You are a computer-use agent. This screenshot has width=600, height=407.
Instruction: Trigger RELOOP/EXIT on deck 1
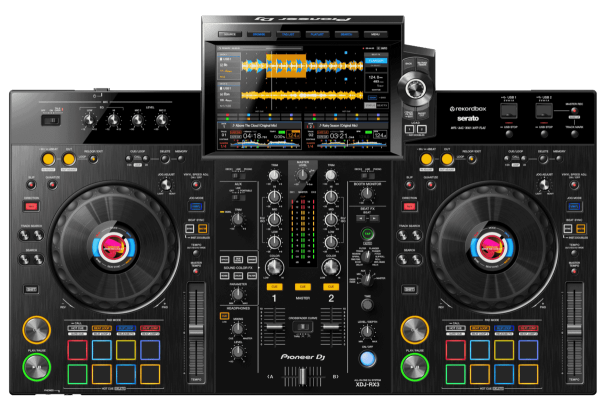[x=93, y=159]
